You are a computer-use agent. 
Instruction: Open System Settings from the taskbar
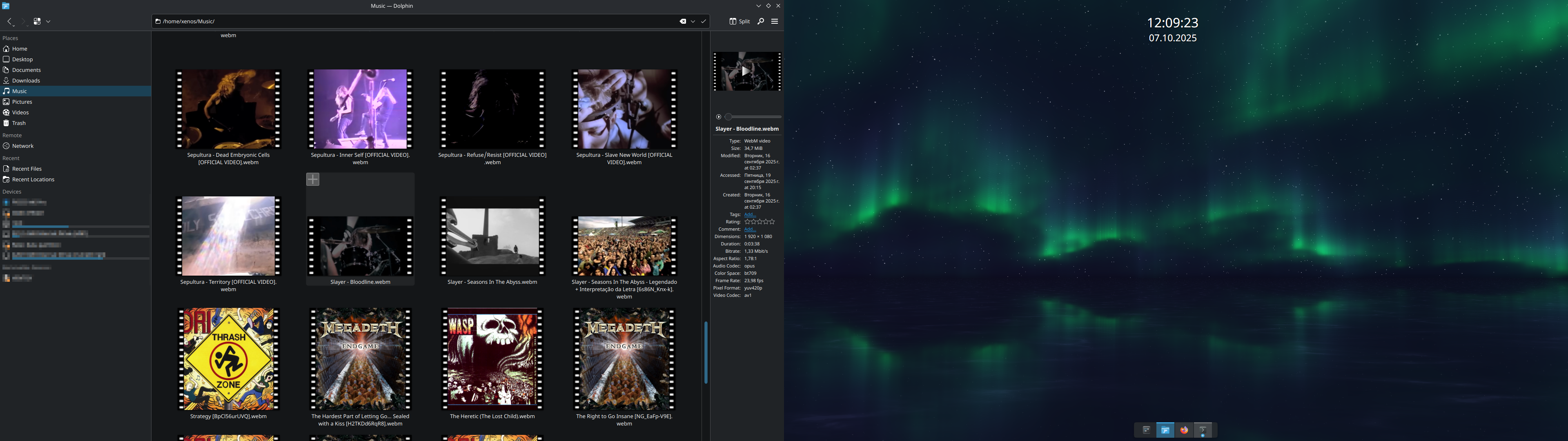[x=1146, y=430]
